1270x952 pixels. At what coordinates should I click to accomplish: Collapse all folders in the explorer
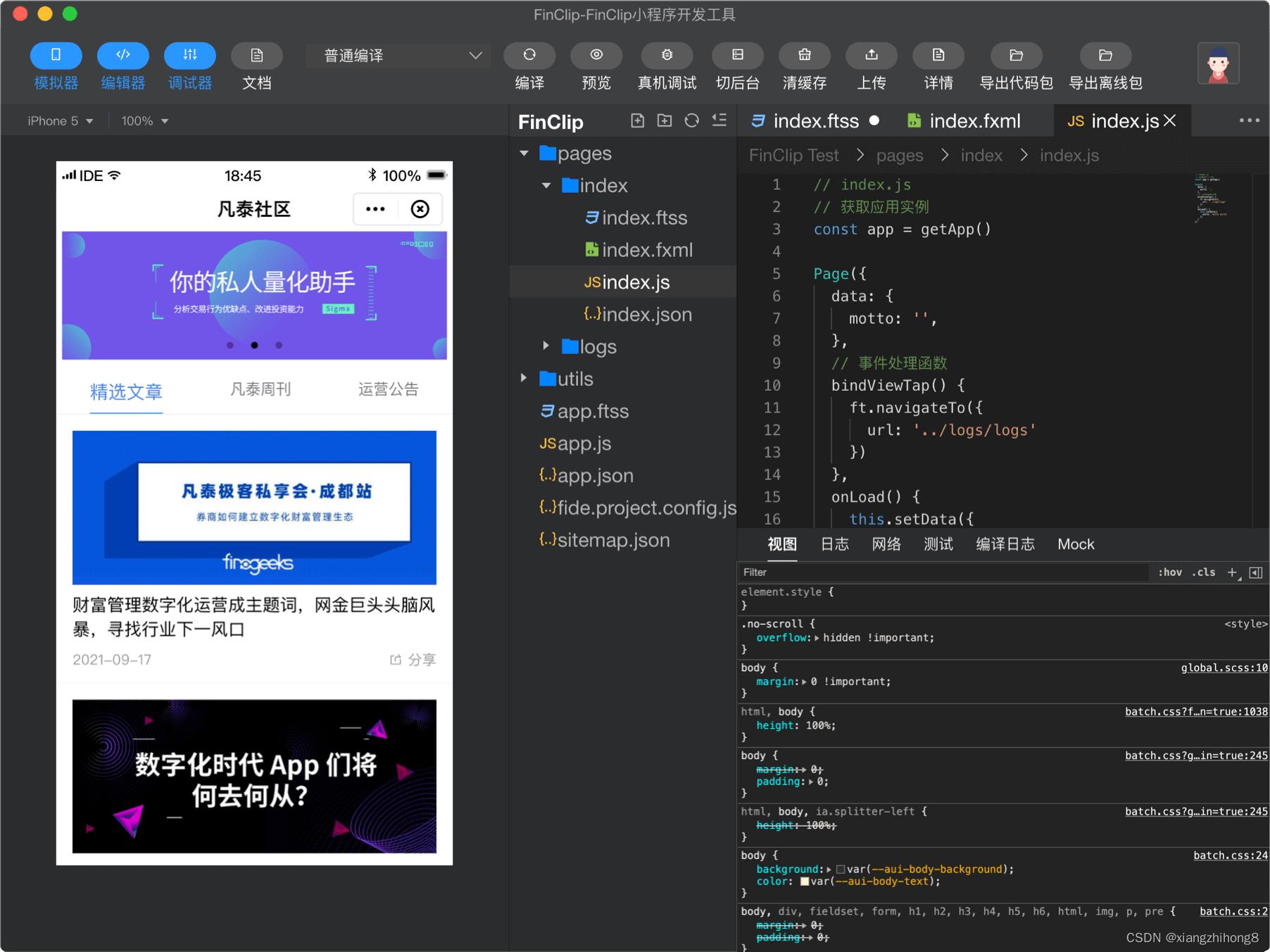719,120
